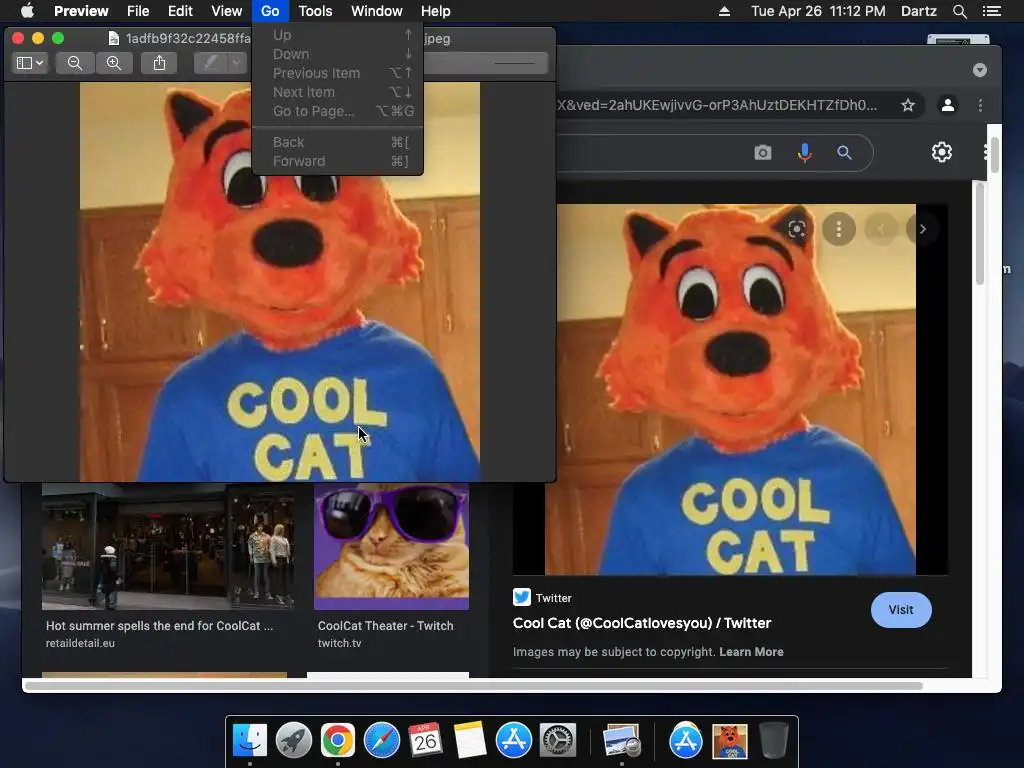
Task: Open Chrome profile avatar icon
Action: [948, 105]
